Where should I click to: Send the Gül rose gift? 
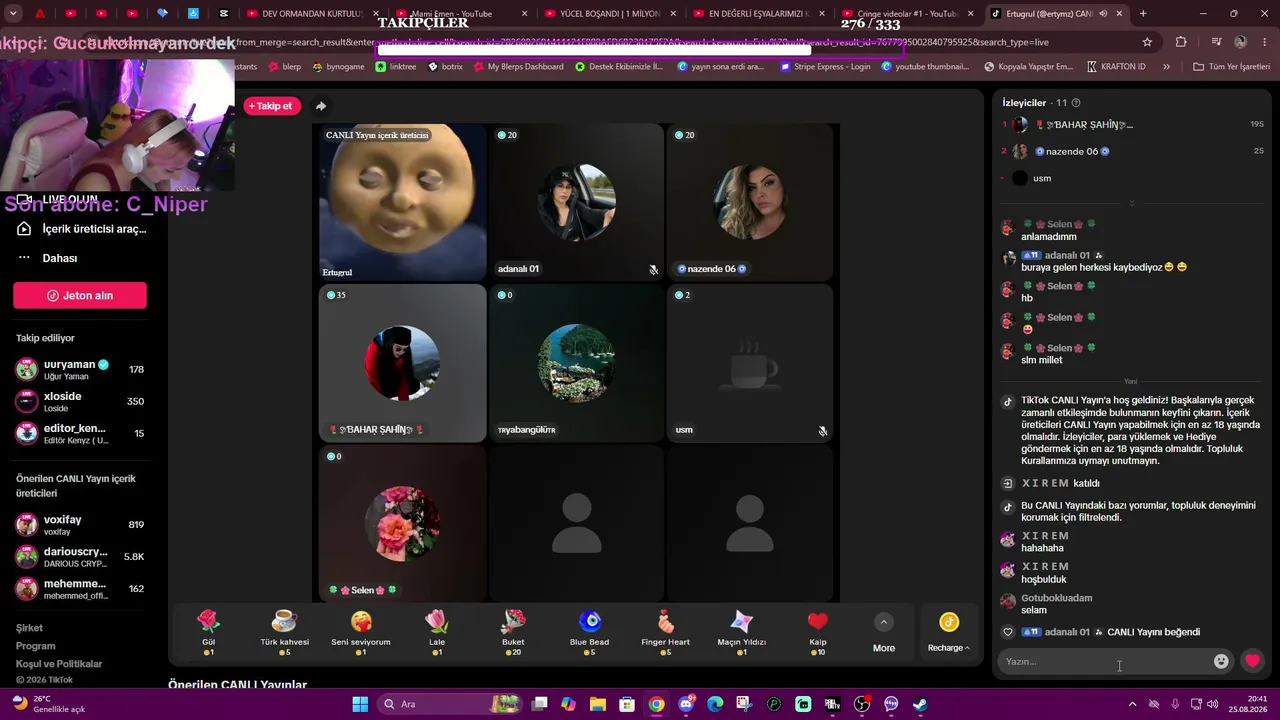[x=208, y=632]
